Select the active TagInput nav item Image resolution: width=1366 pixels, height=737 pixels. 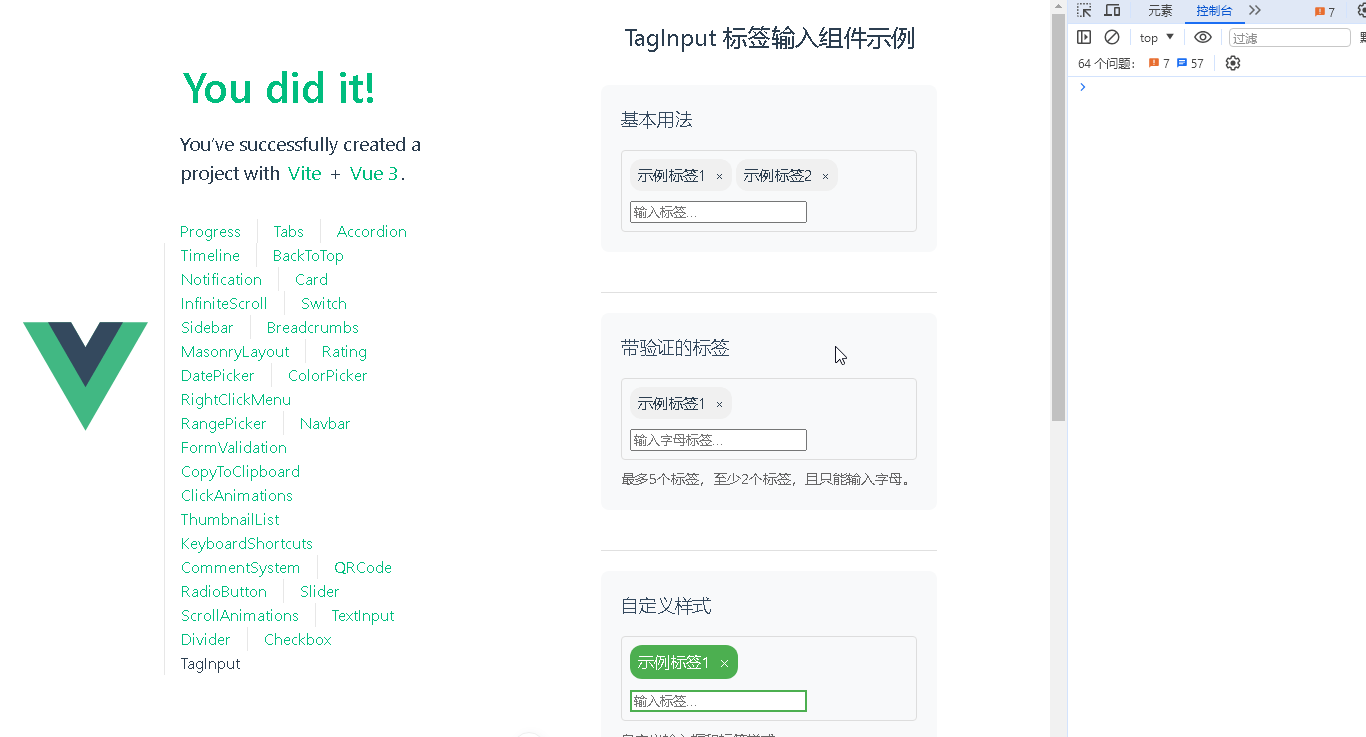click(211, 663)
